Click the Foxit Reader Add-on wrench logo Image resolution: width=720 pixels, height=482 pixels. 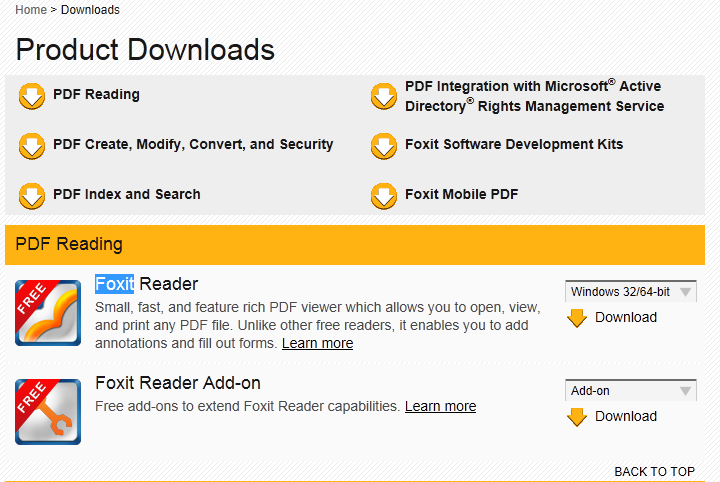click(48, 411)
